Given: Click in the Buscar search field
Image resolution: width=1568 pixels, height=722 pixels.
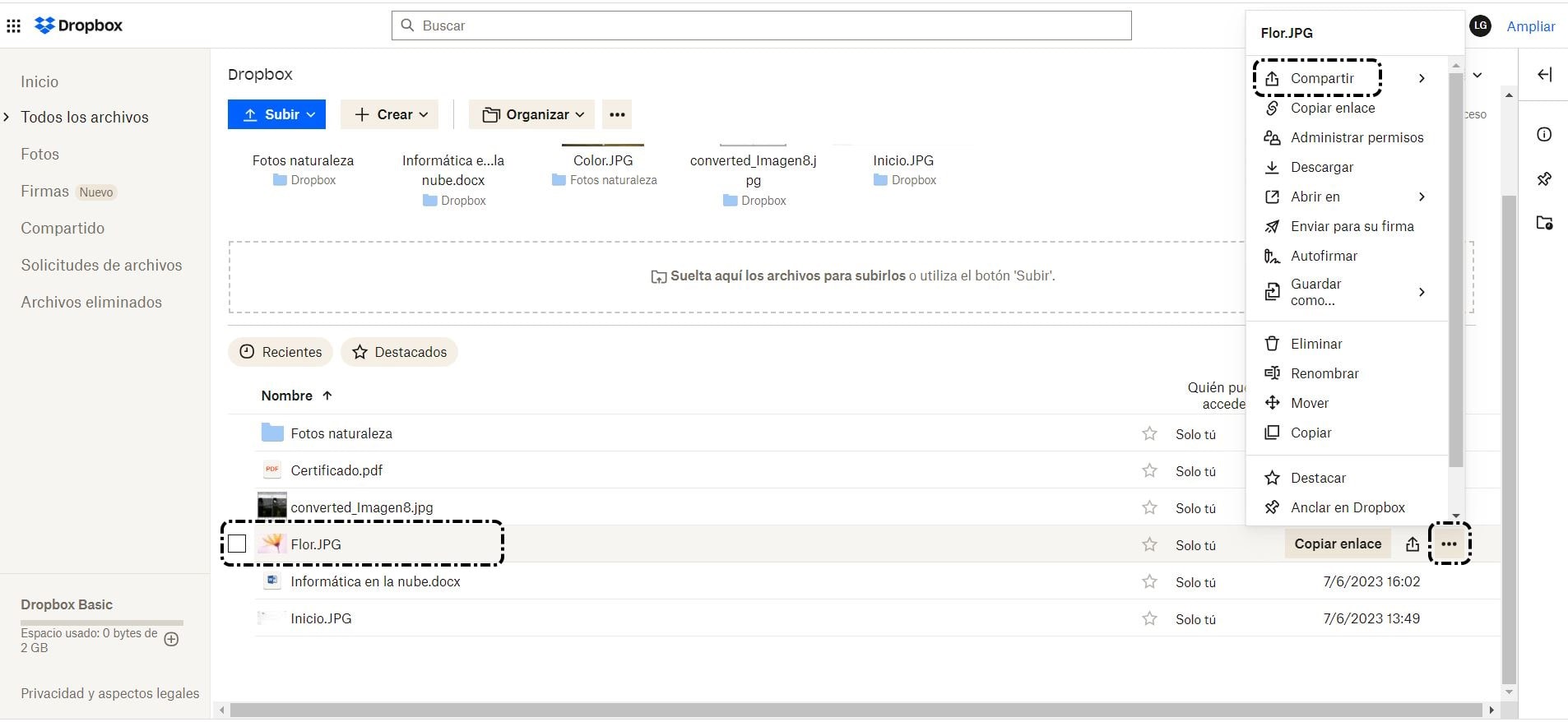Looking at the screenshot, I should click(762, 25).
